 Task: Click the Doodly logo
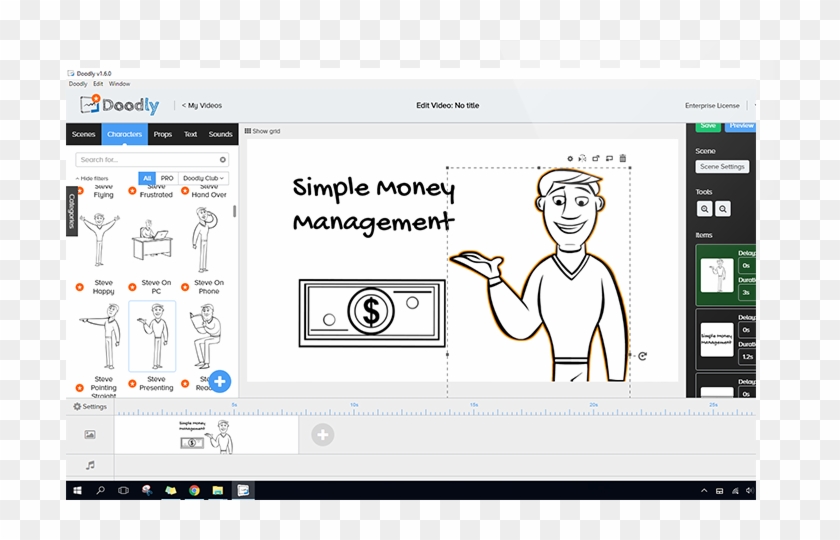coord(119,105)
